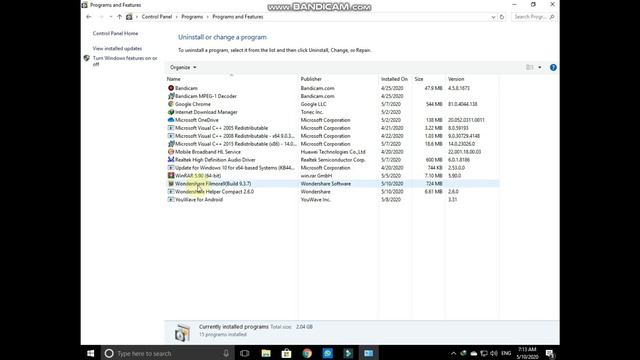The width and height of the screenshot is (640, 360).
Task: Click the Mobile Broadband HL Service icon
Action: 171,152
